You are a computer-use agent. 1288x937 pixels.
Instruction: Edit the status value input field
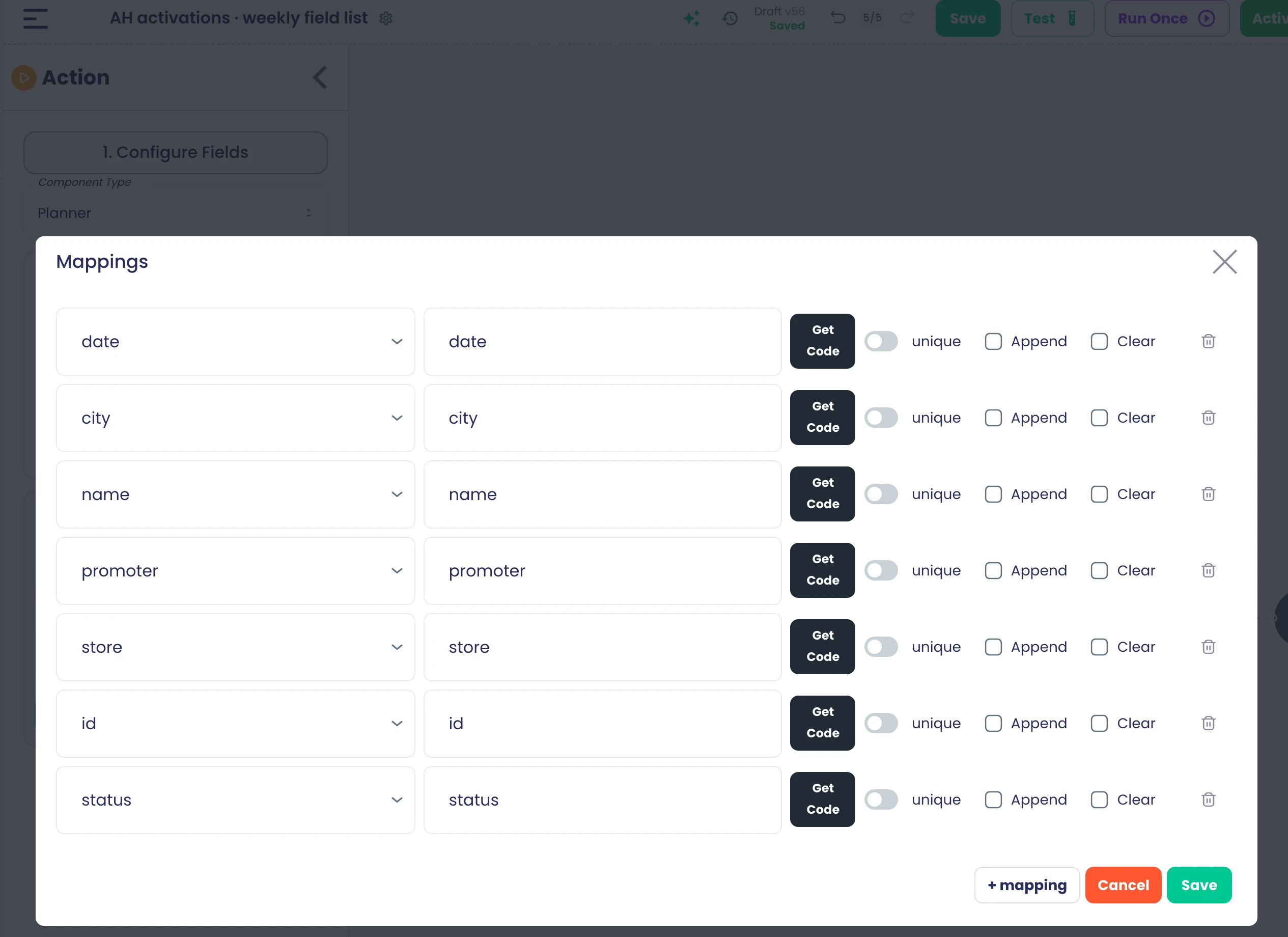click(x=603, y=800)
